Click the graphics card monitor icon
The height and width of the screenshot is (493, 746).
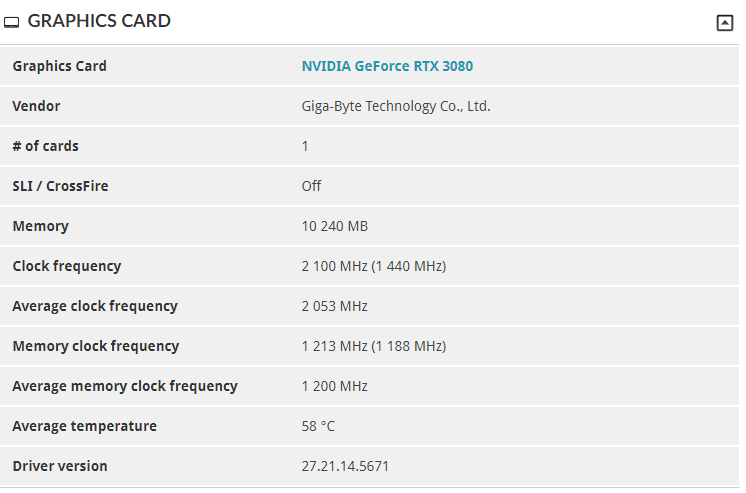click(x=11, y=22)
